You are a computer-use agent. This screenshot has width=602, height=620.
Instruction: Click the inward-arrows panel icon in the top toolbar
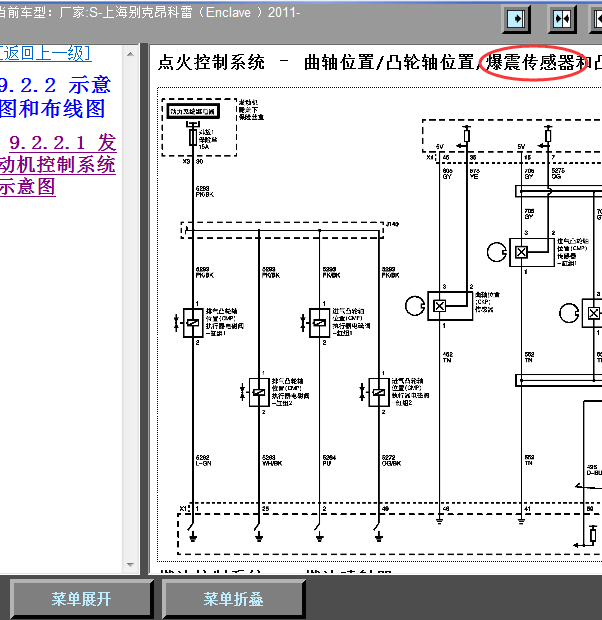tap(562, 19)
